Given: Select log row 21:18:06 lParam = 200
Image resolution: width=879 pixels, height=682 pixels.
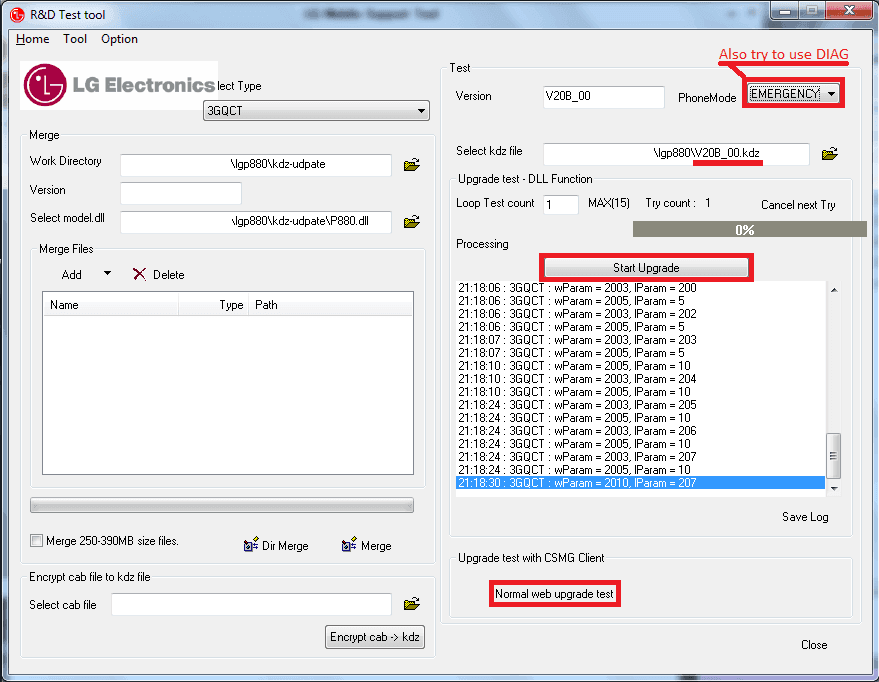Looking at the screenshot, I should point(640,288).
